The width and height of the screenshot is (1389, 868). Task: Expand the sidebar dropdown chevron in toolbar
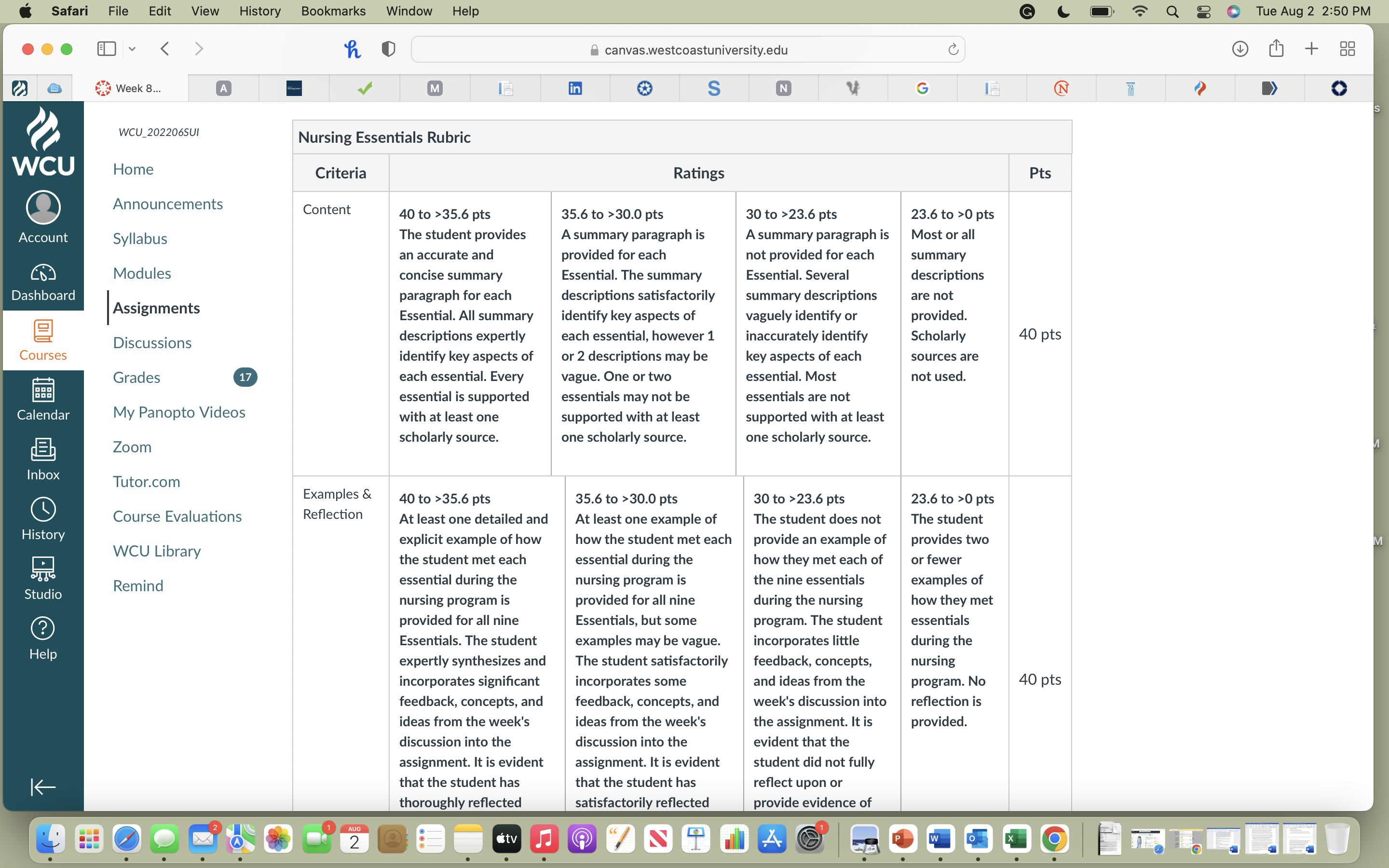(x=132, y=49)
